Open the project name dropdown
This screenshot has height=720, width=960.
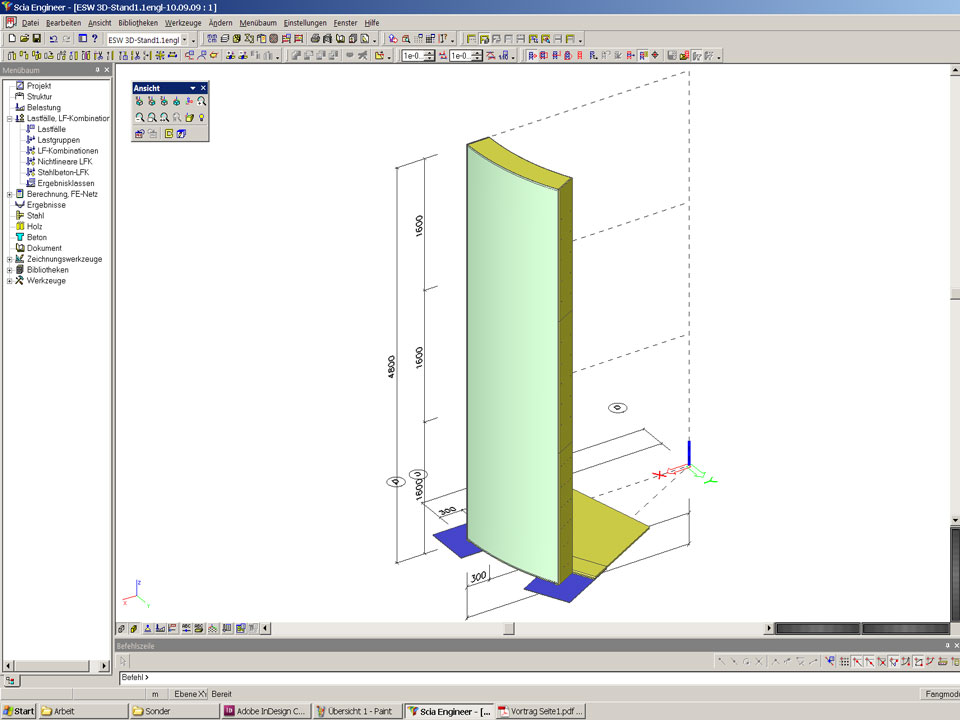193,39
